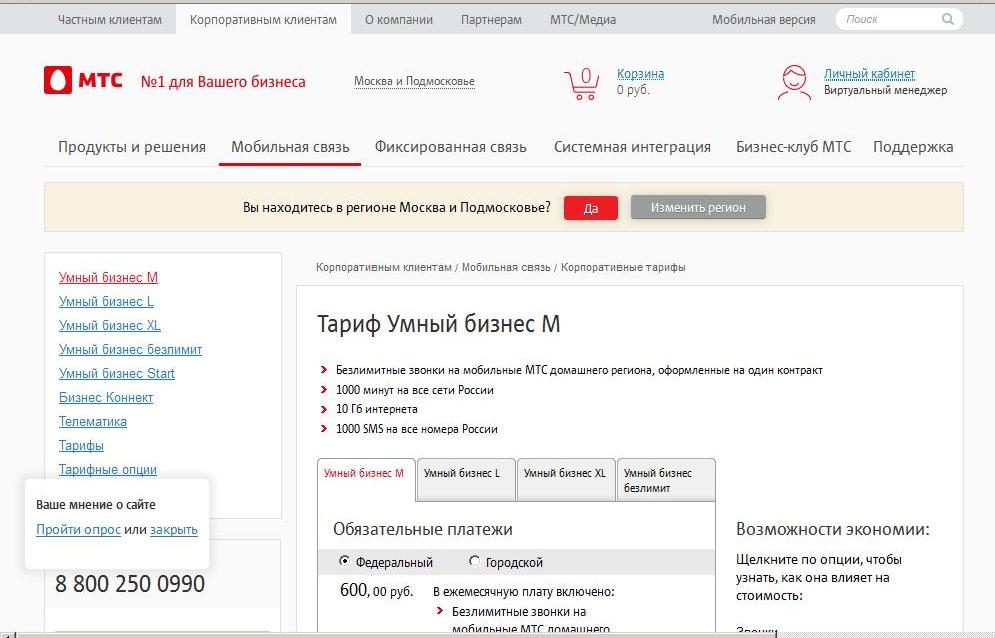Open Продукты и решения menu
The image size is (995, 638).
tap(132, 147)
